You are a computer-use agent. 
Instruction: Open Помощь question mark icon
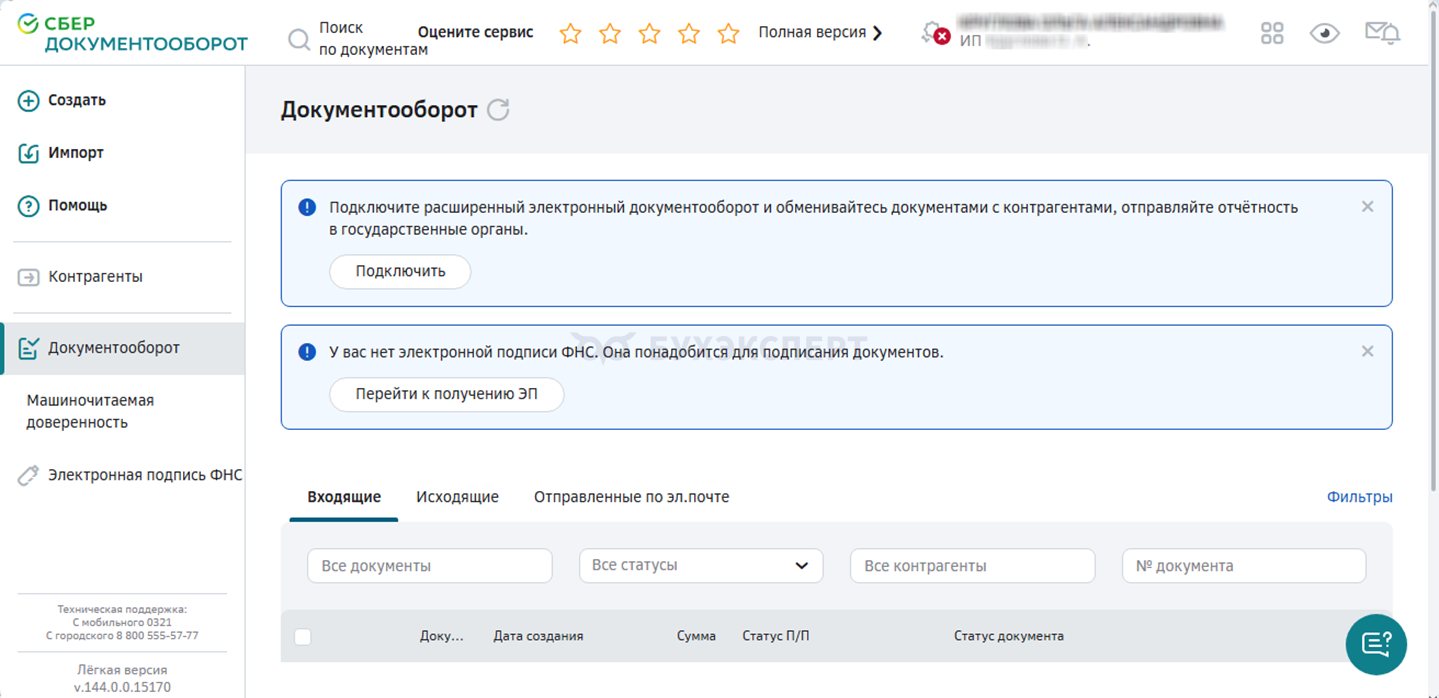pyautogui.click(x=28, y=206)
